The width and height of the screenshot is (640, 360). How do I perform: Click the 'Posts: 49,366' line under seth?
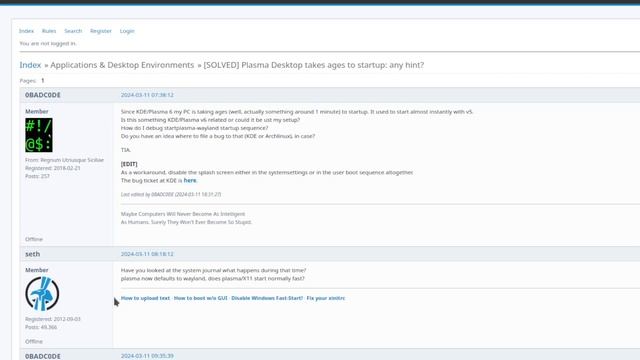[41, 327]
